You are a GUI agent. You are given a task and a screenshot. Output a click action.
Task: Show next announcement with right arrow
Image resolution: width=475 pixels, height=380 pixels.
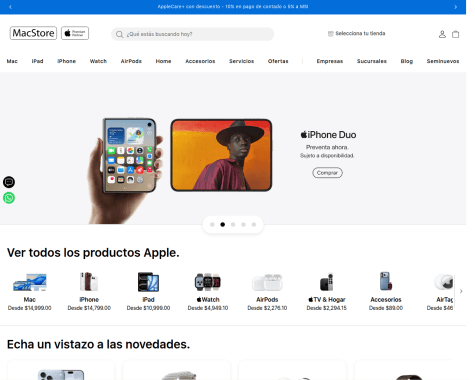click(455, 7)
